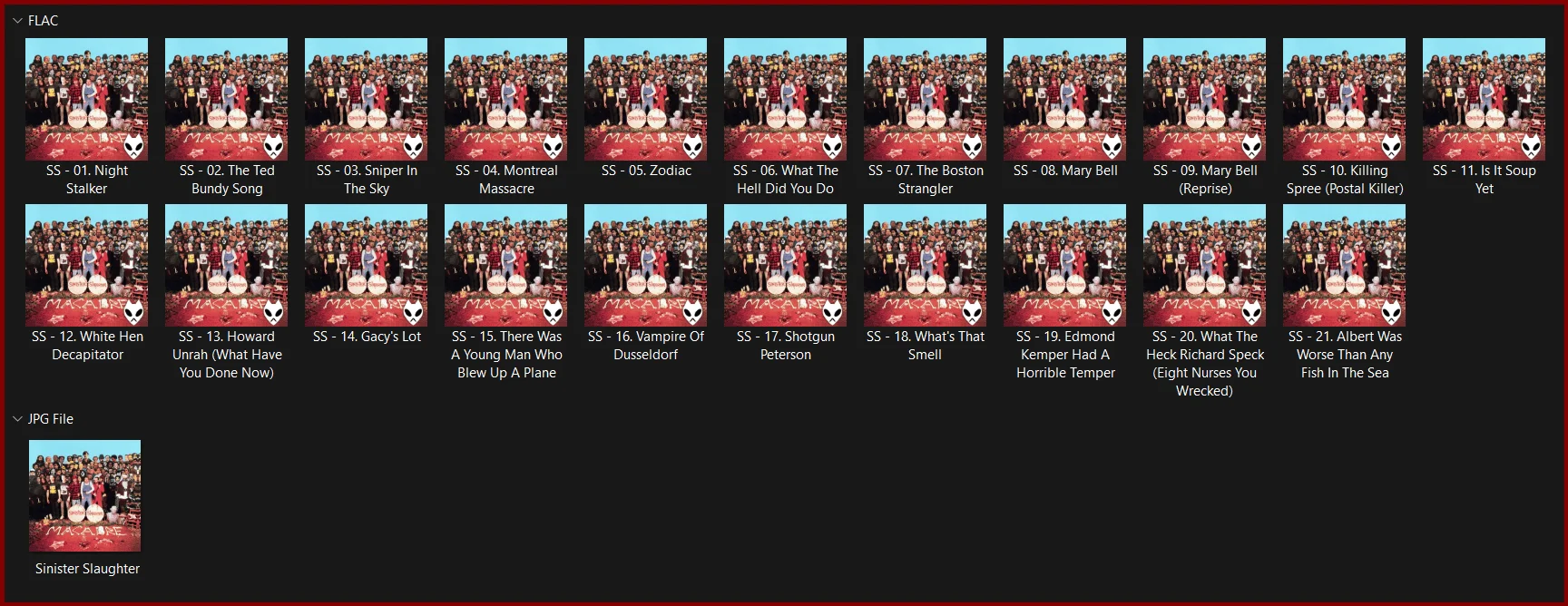
Task: Select the 'SS - 02. The Ted Bundy Song' thumbnail
Action: [227, 99]
